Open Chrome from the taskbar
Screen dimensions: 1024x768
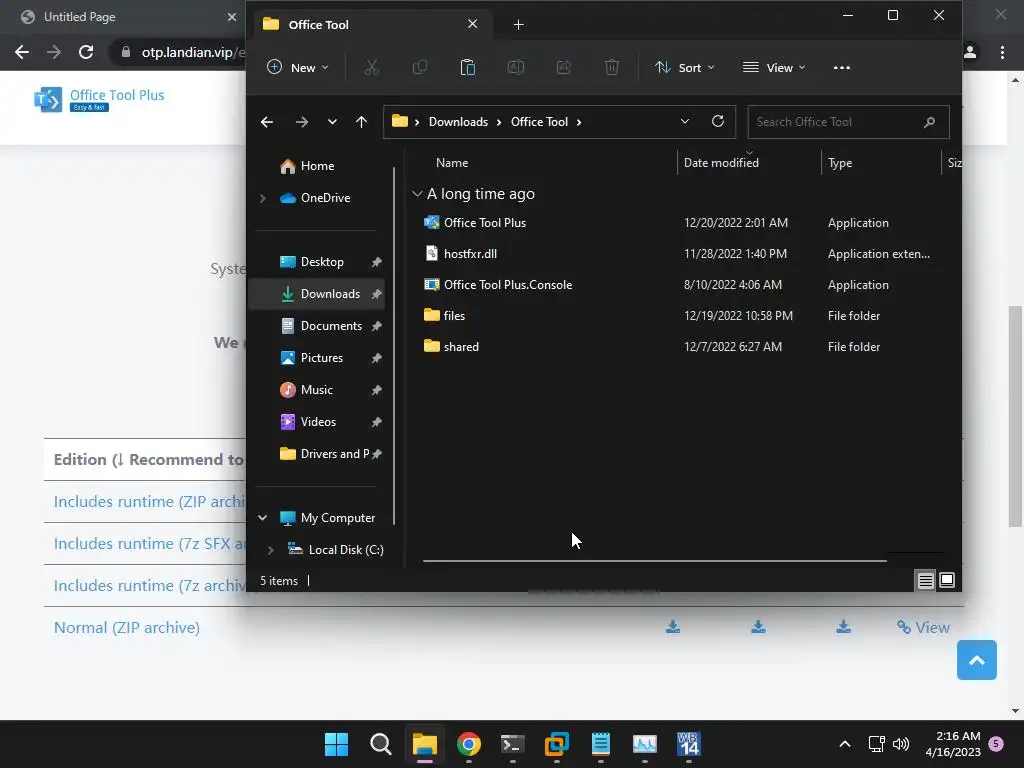[468, 744]
